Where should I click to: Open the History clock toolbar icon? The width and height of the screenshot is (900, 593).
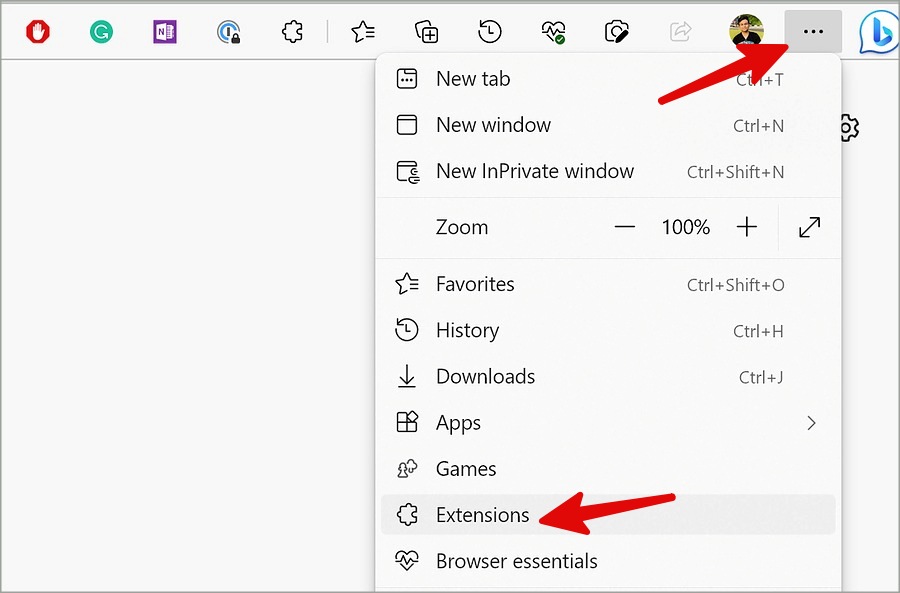click(490, 32)
